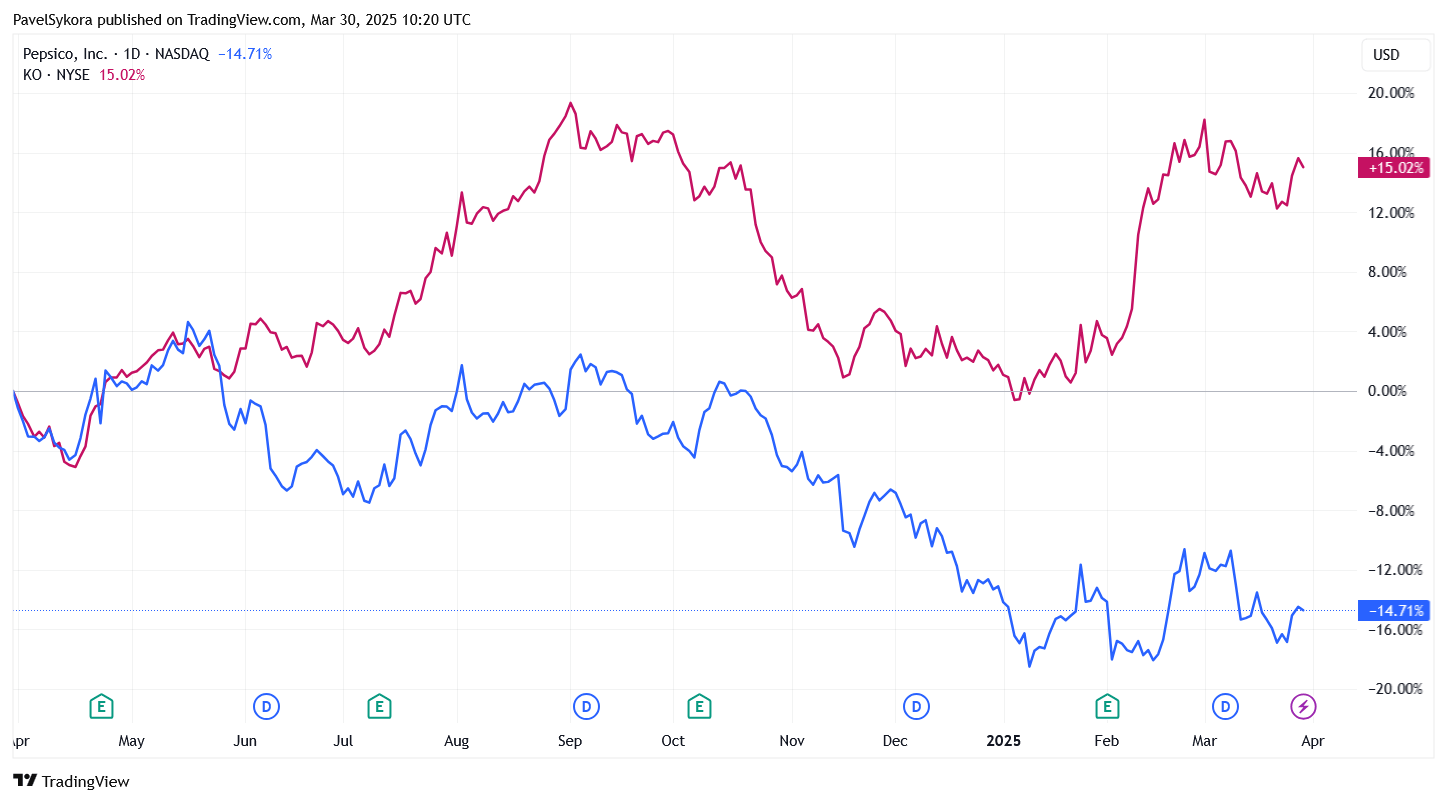Click the 20.00% scale label
This screenshot has height=802, width=1447.
1391,93
